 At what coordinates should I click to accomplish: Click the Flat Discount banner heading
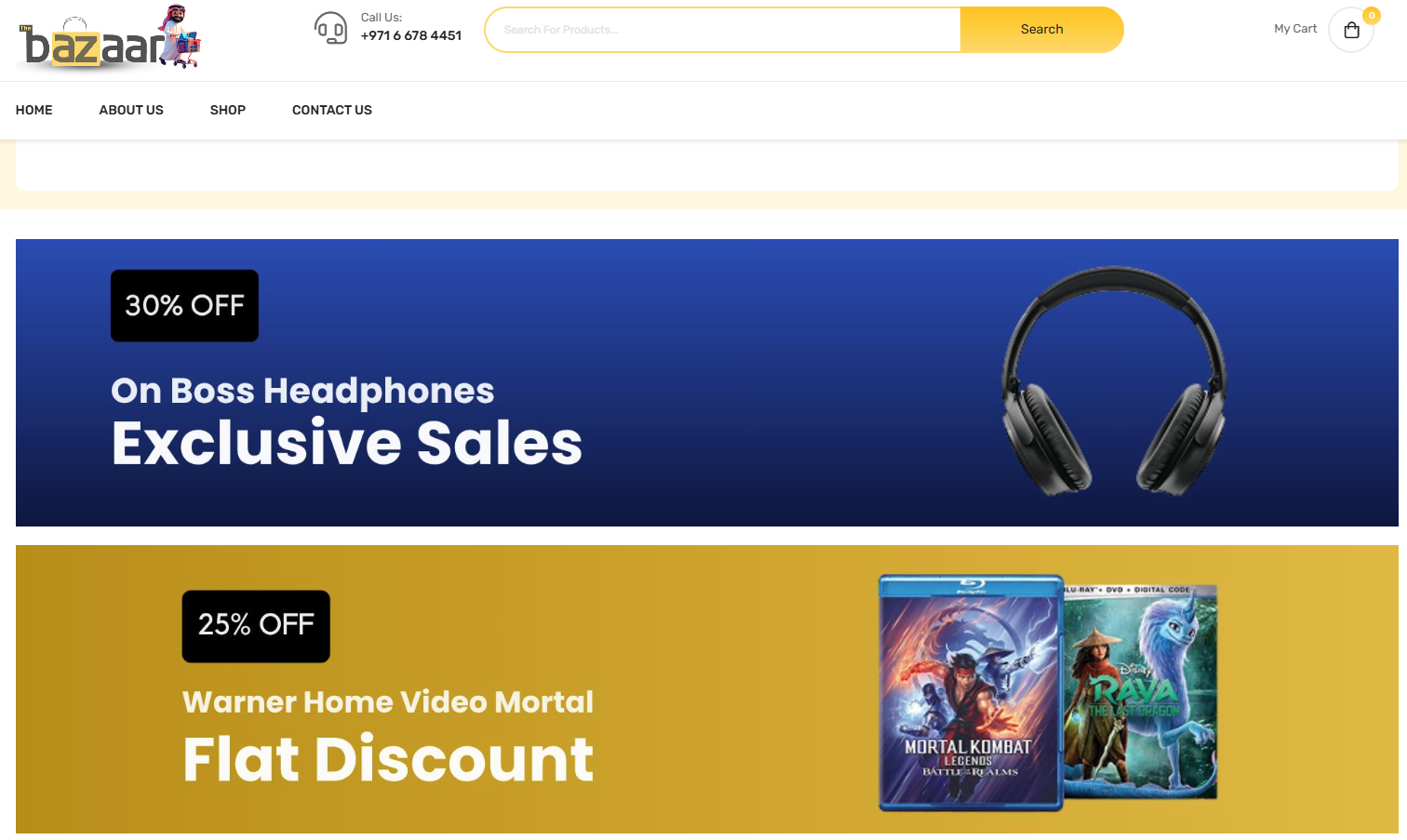coord(388,759)
